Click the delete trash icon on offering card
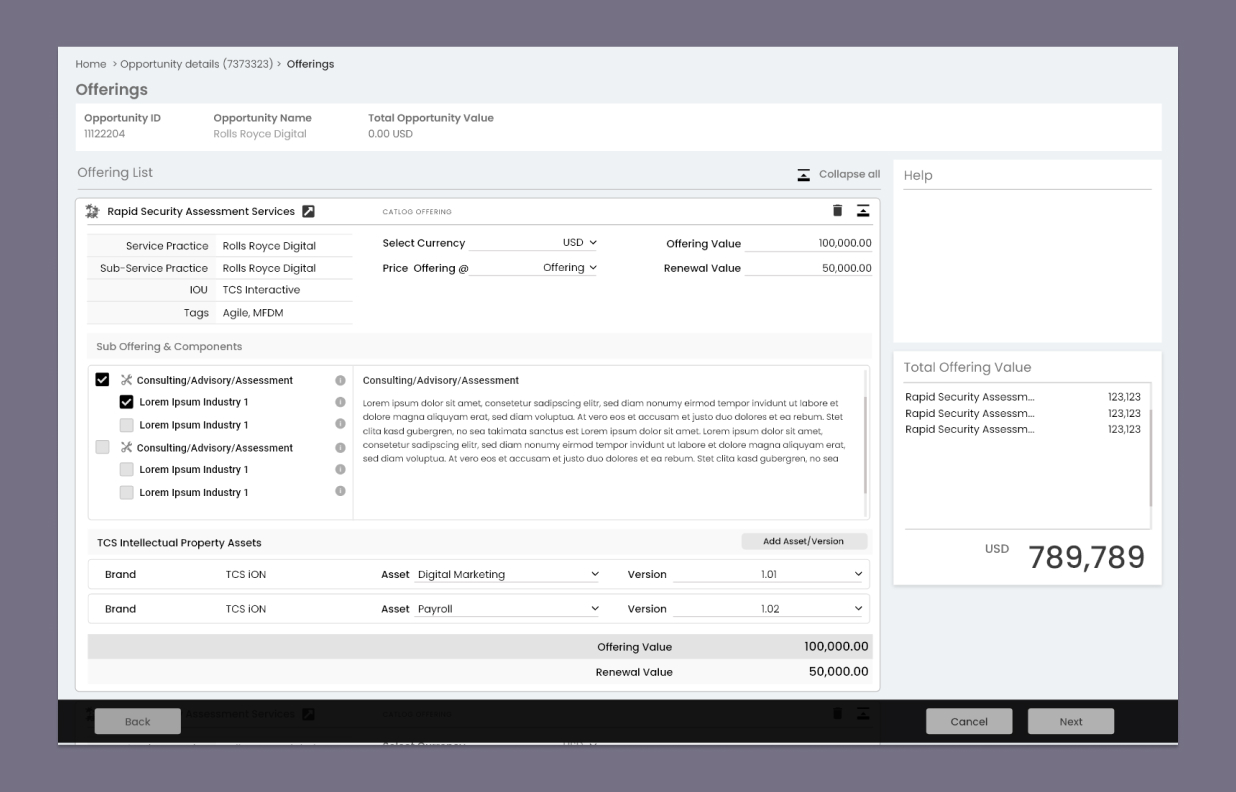The width and height of the screenshot is (1236, 792). click(838, 211)
